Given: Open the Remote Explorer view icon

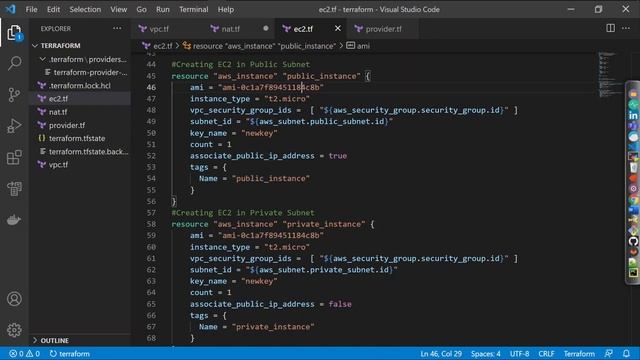Looking at the screenshot, I should (14, 189).
